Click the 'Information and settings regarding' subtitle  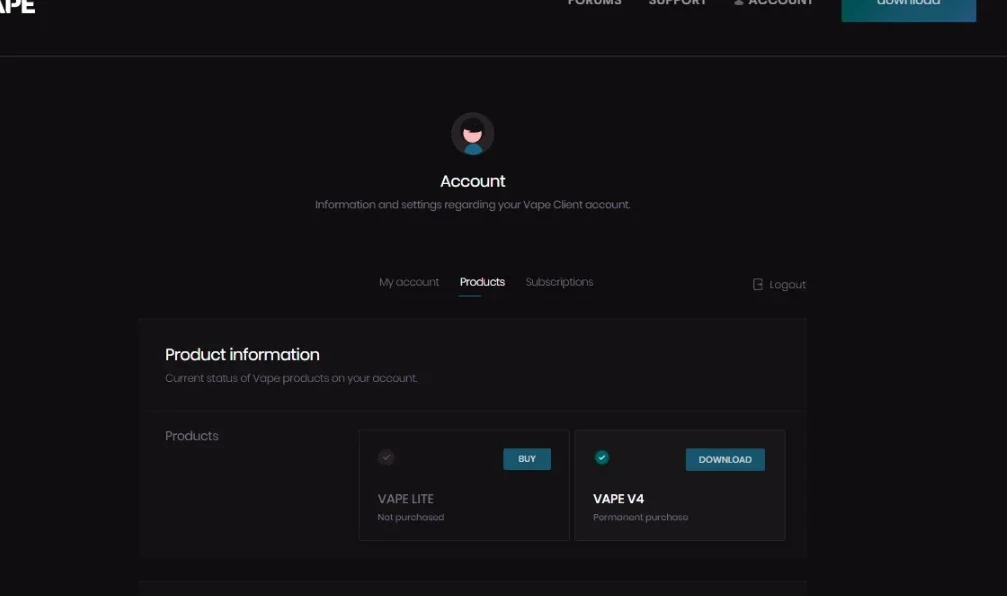click(x=473, y=205)
